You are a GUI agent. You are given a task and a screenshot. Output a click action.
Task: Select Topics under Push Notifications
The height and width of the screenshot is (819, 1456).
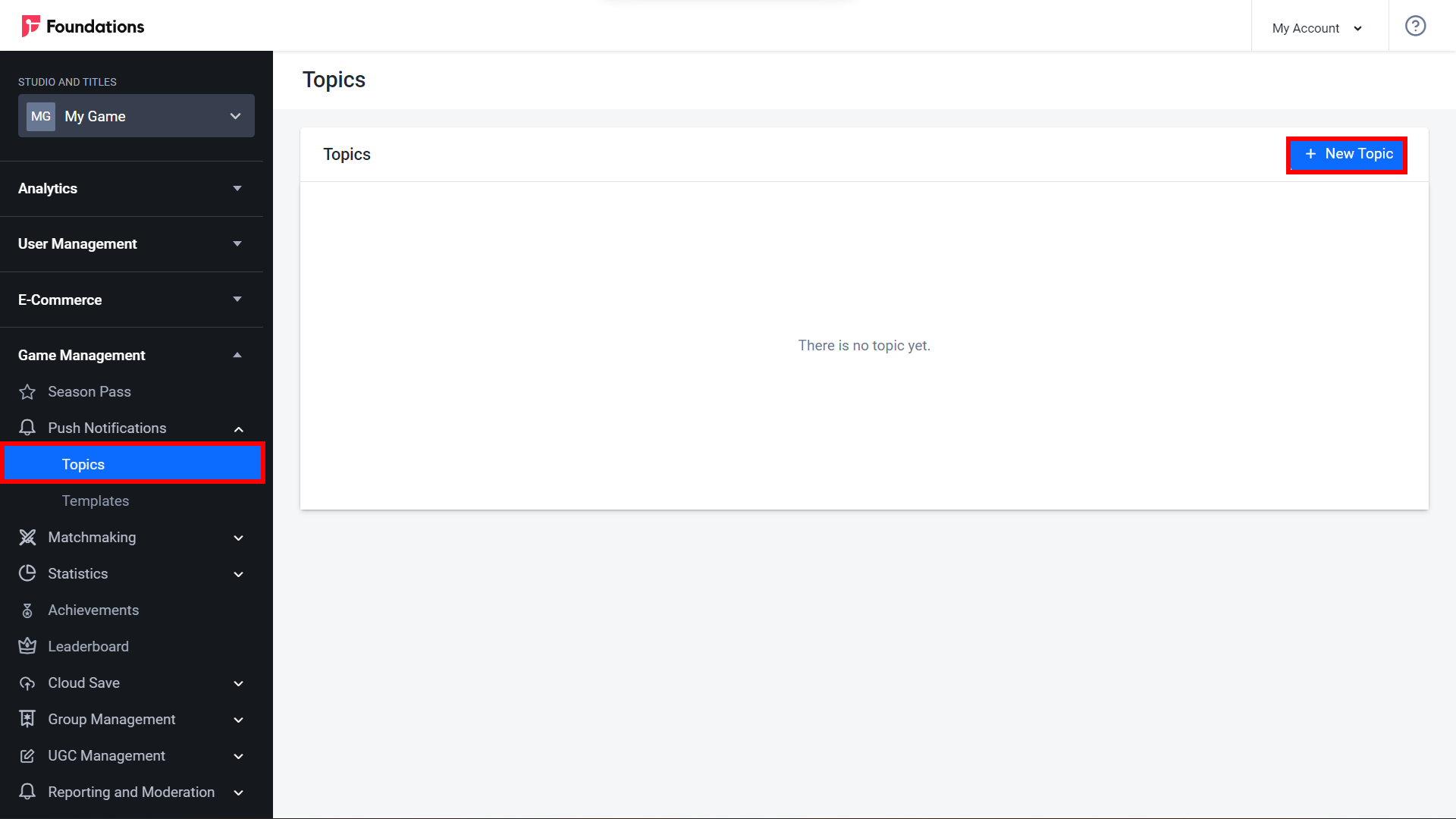tap(83, 464)
